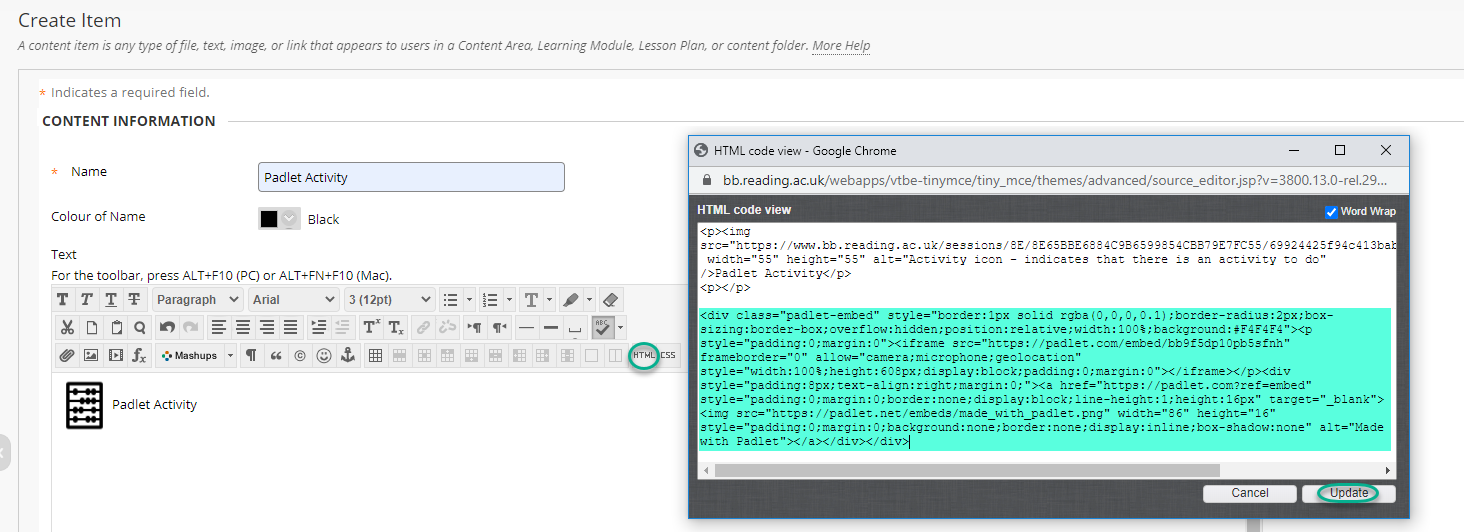Click numbered list icon
Screen dimensions: 1464x532
pyautogui.click(x=491, y=299)
